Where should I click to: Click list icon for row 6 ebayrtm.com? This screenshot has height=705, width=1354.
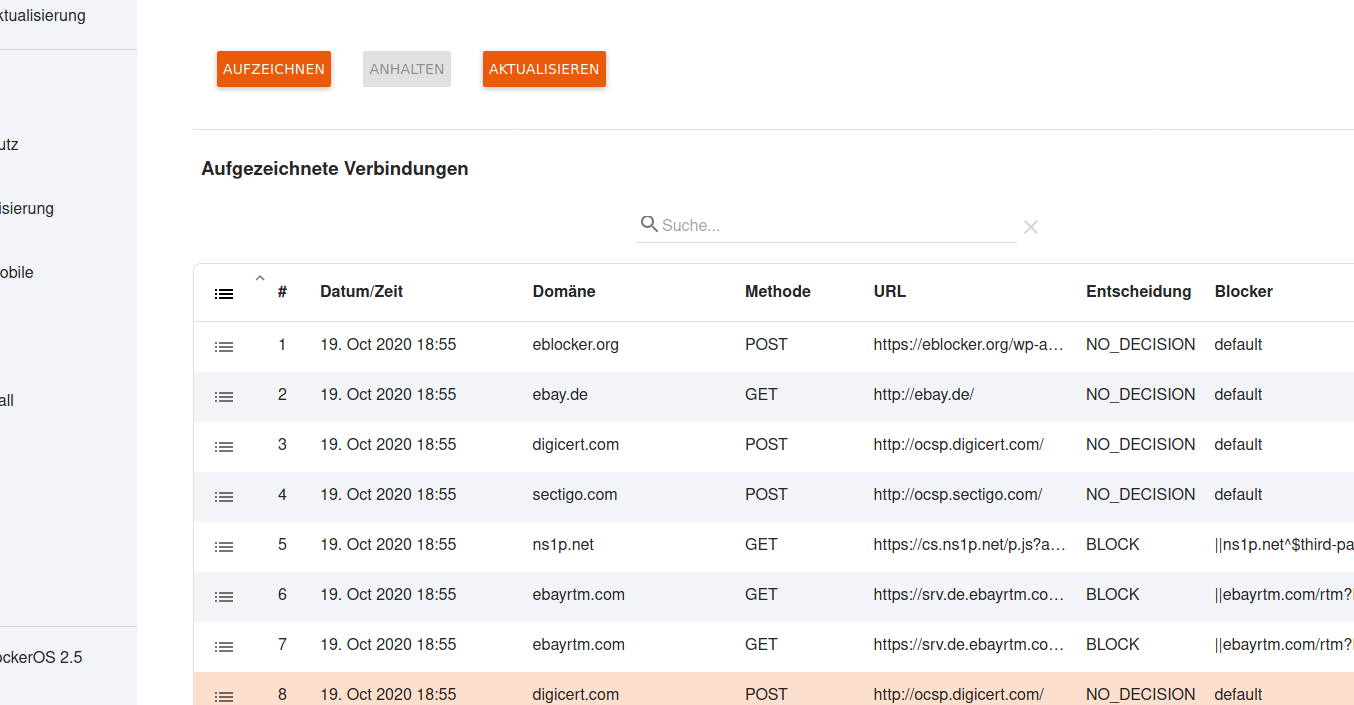(x=224, y=596)
